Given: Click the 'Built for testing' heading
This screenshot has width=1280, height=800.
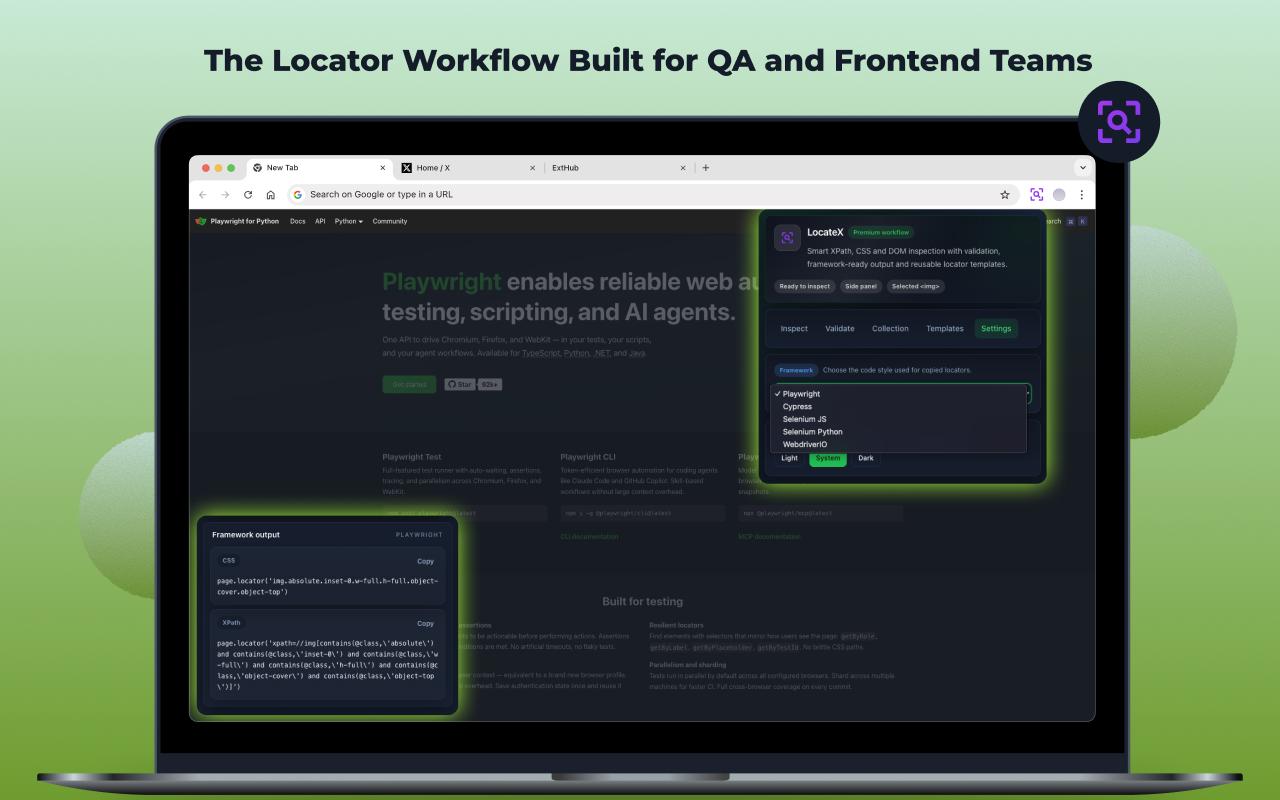Looking at the screenshot, I should (642, 602).
